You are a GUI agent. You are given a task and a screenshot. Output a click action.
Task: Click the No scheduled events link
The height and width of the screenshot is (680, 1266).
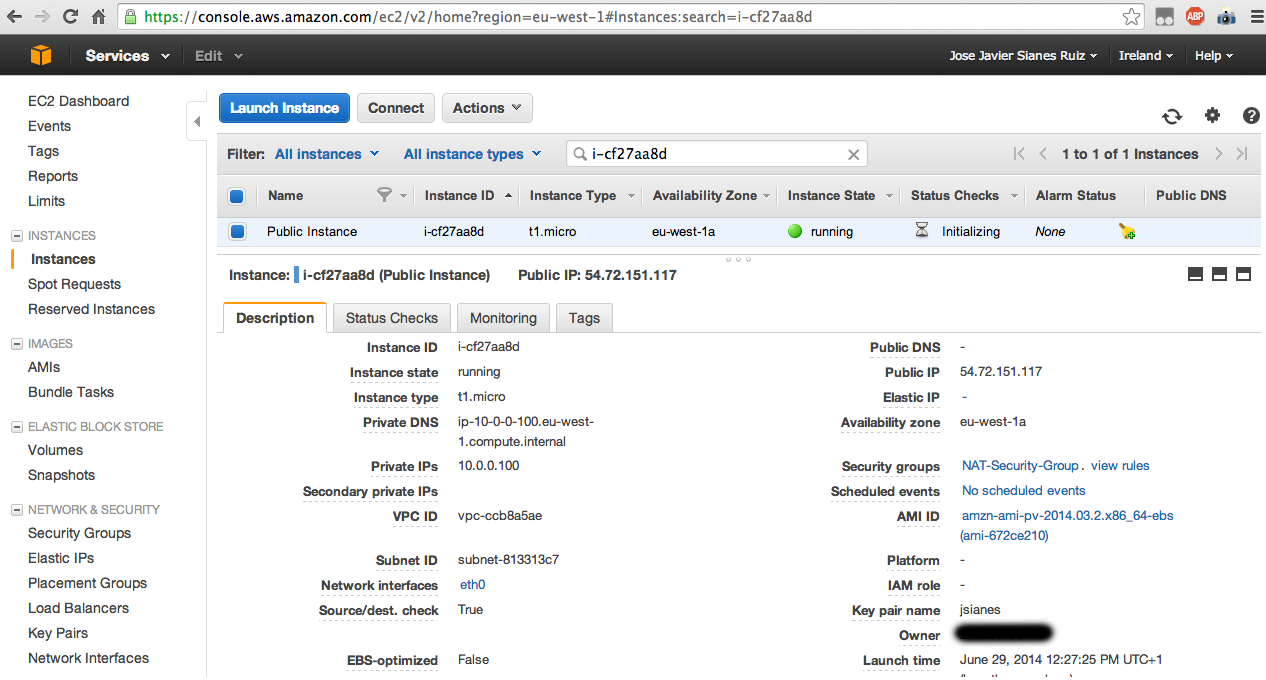click(x=1023, y=490)
